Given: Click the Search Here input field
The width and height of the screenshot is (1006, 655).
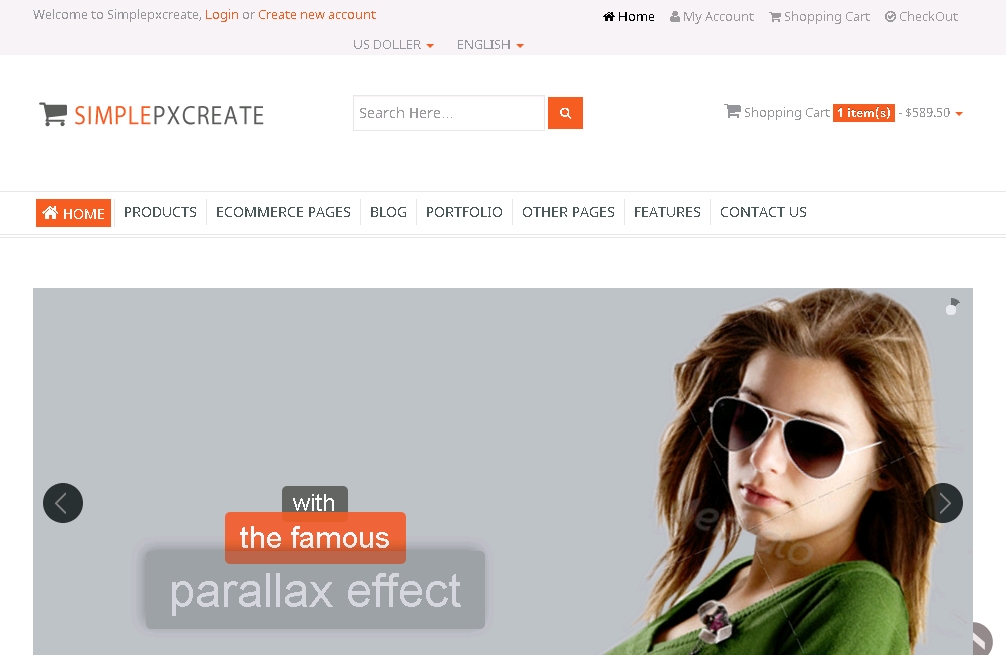Looking at the screenshot, I should 448,113.
